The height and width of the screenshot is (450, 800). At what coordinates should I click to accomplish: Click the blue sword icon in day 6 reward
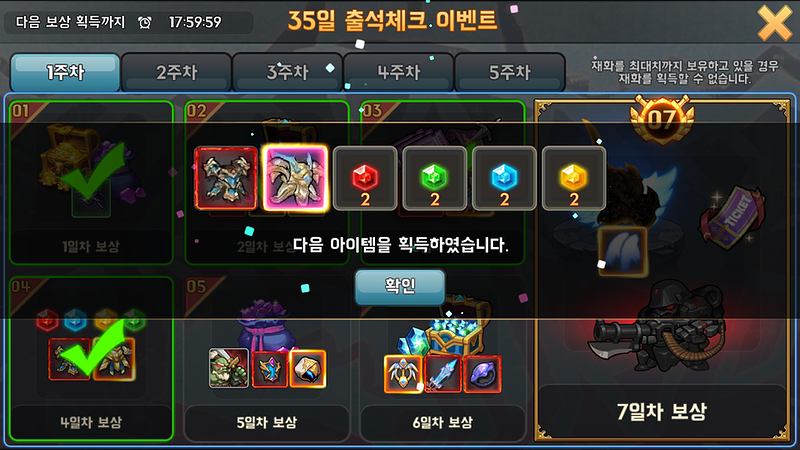tap(443, 374)
